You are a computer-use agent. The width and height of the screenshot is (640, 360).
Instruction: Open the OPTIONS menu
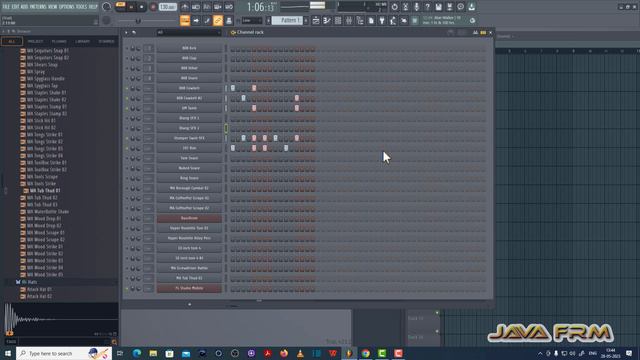pos(67,7)
